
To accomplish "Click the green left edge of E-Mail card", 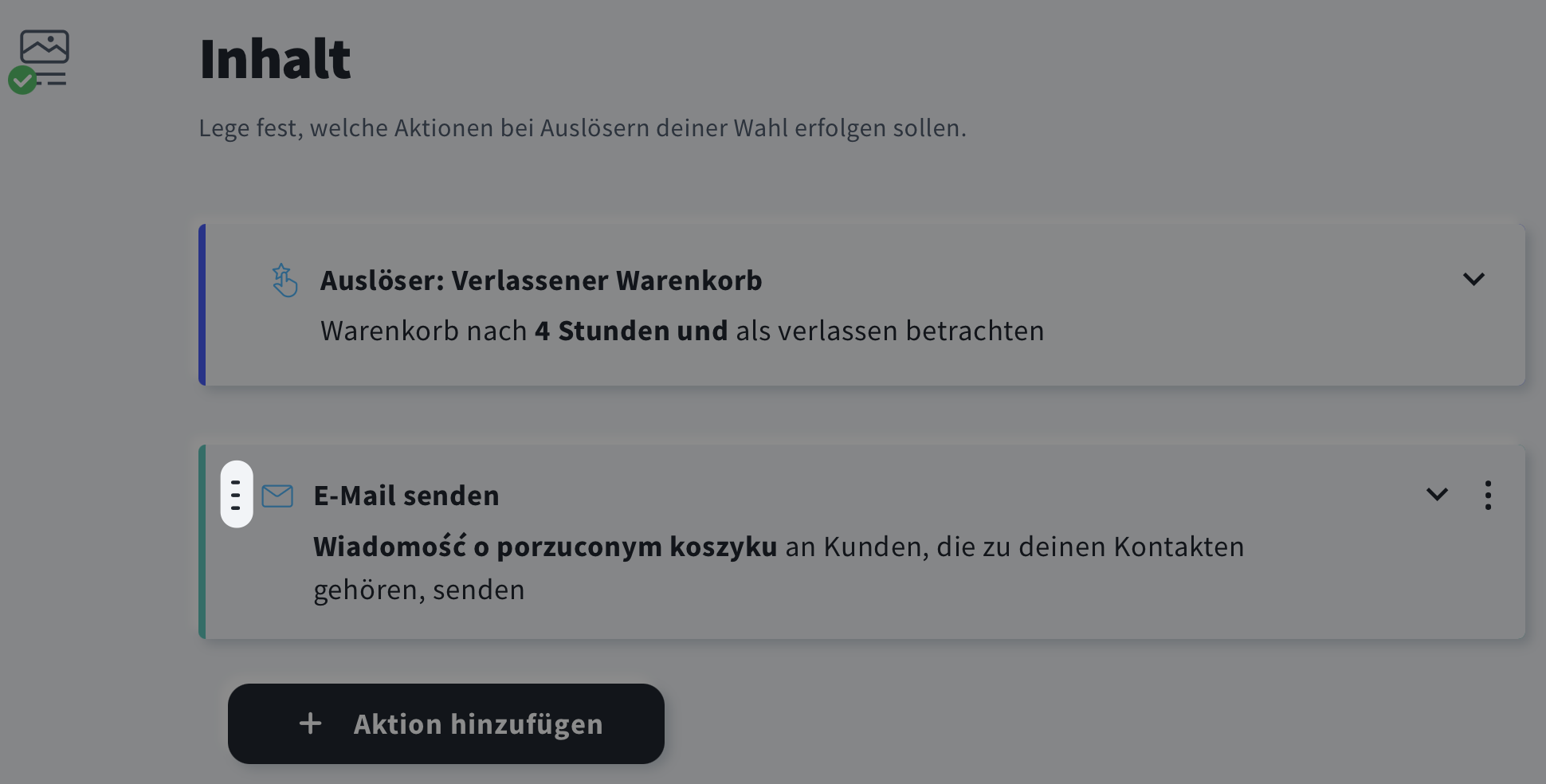I will pyautogui.click(x=202, y=542).
